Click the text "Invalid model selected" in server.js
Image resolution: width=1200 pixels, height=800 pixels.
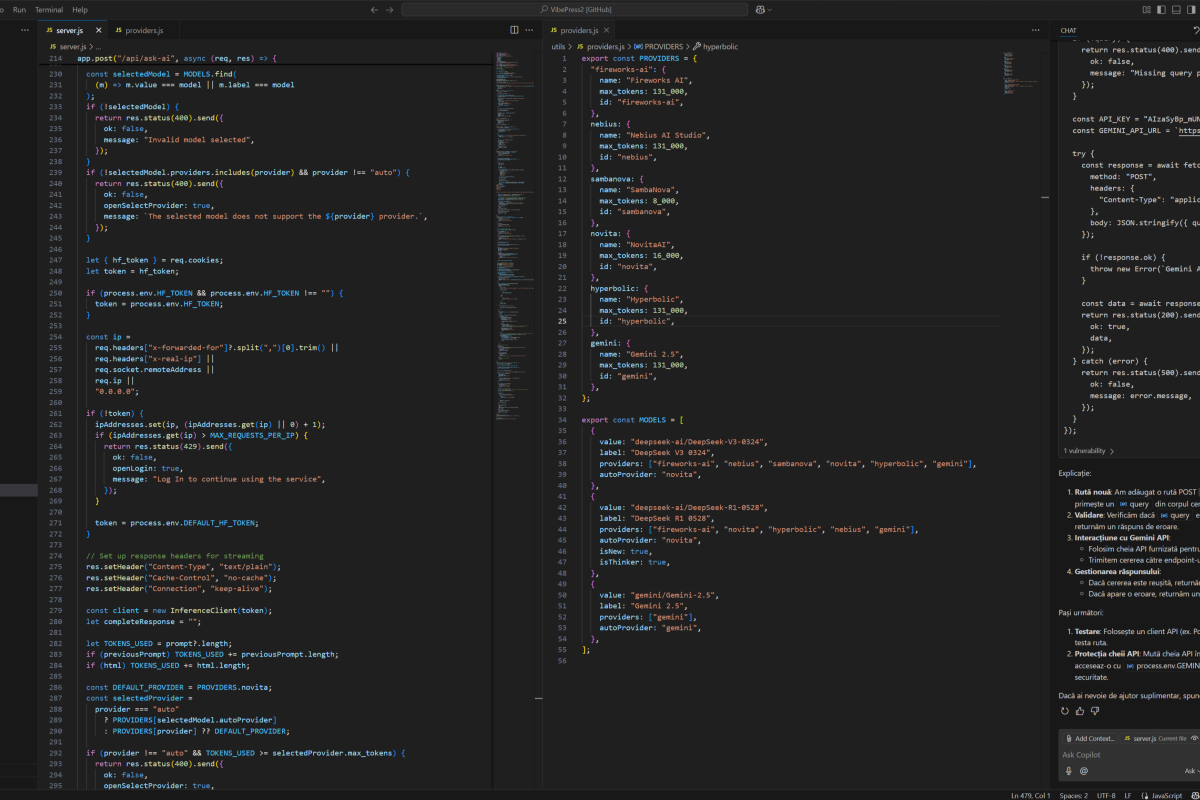(x=198, y=139)
